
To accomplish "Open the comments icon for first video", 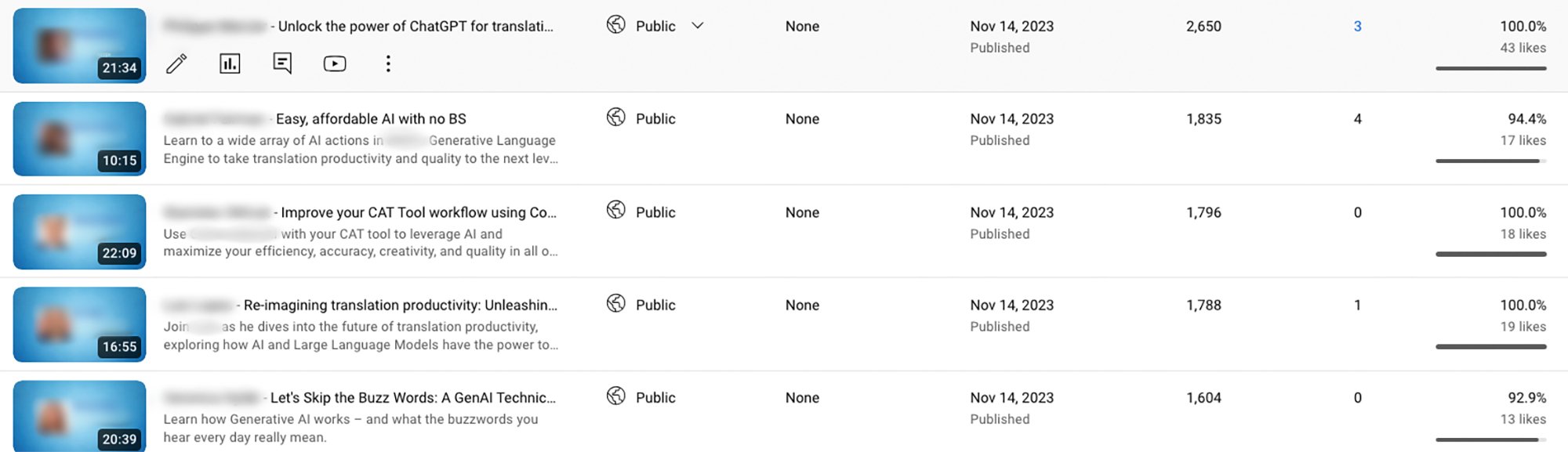I will tap(282, 63).
